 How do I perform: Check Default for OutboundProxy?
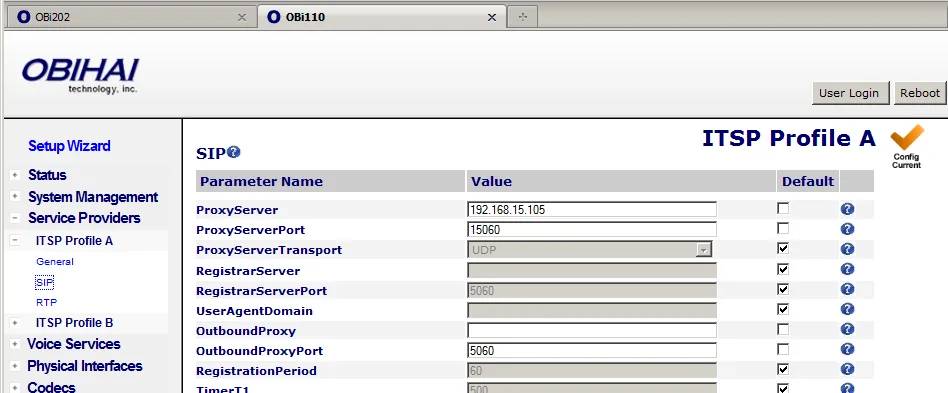(x=783, y=329)
